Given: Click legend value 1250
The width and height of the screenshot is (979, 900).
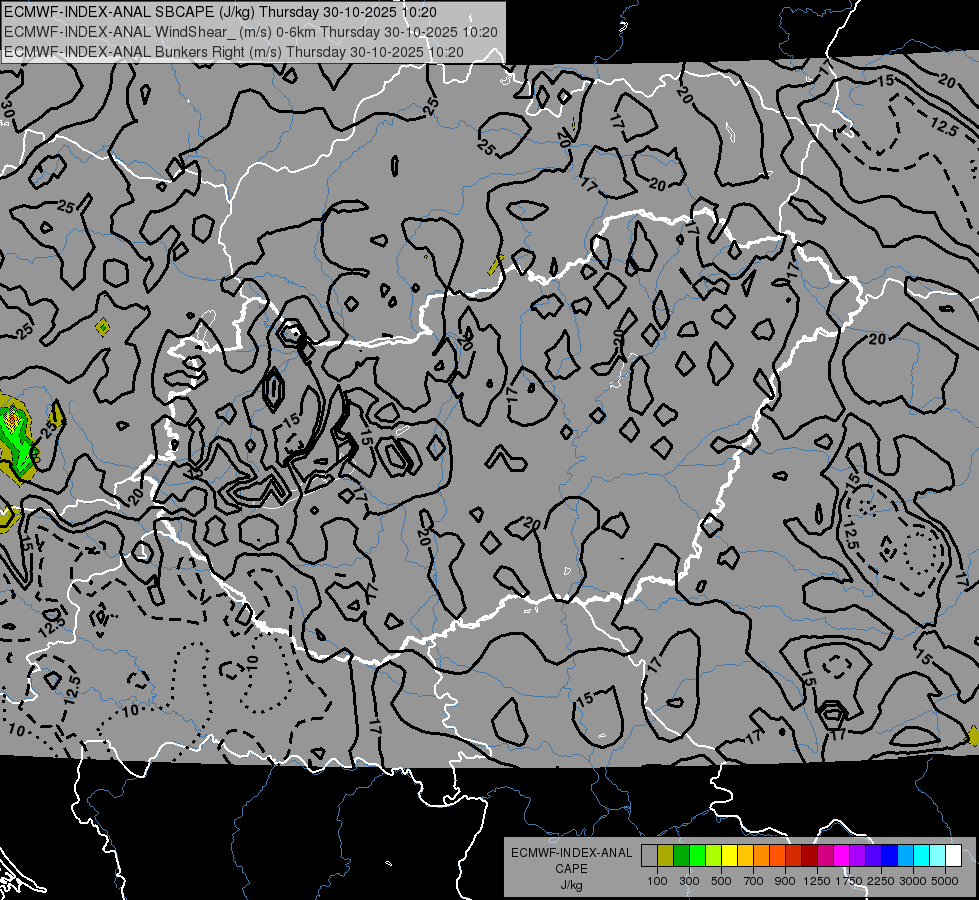Looking at the screenshot, I should (817, 881).
